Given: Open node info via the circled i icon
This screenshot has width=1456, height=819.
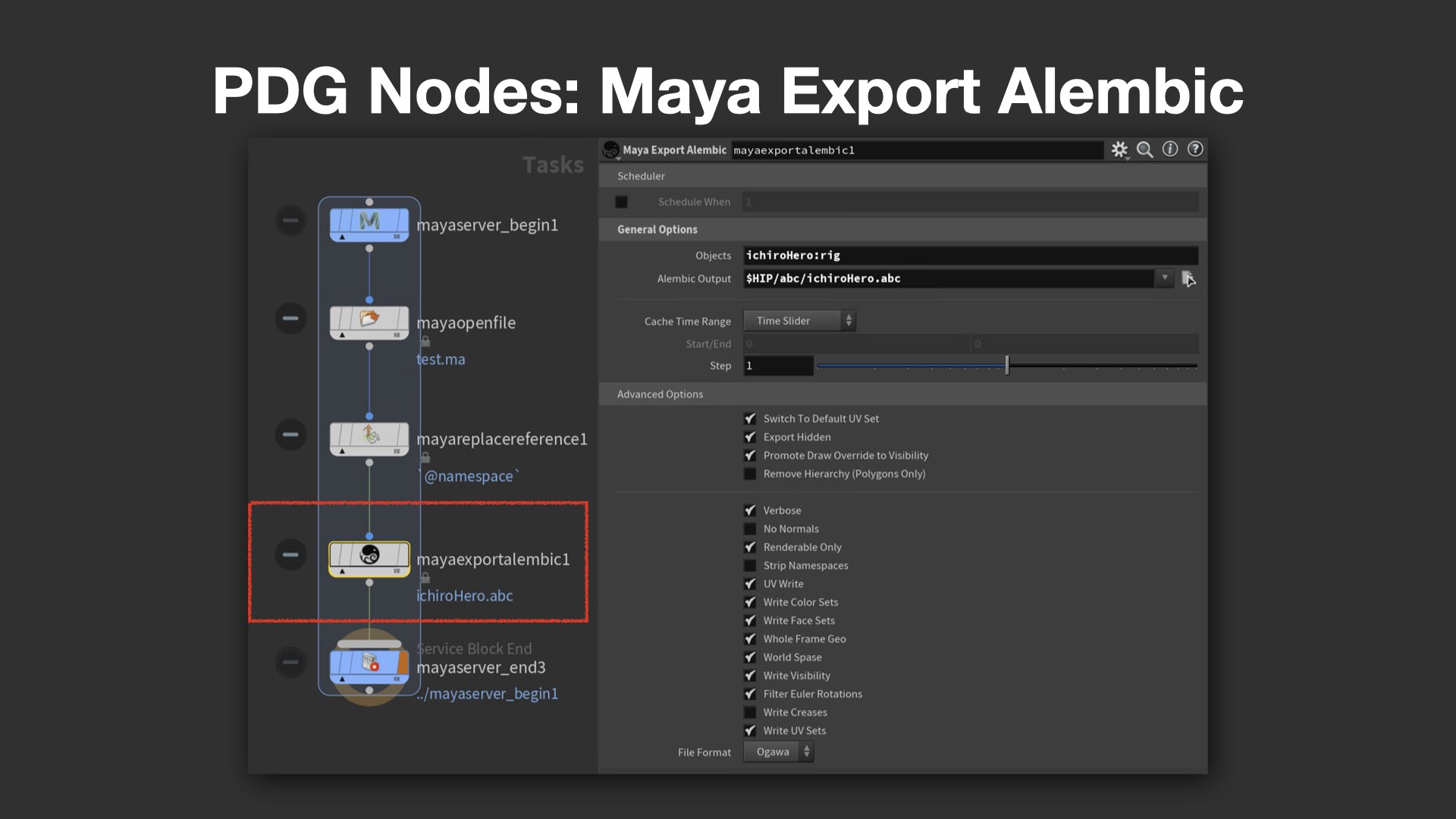Looking at the screenshot, I should [1170, 149].
